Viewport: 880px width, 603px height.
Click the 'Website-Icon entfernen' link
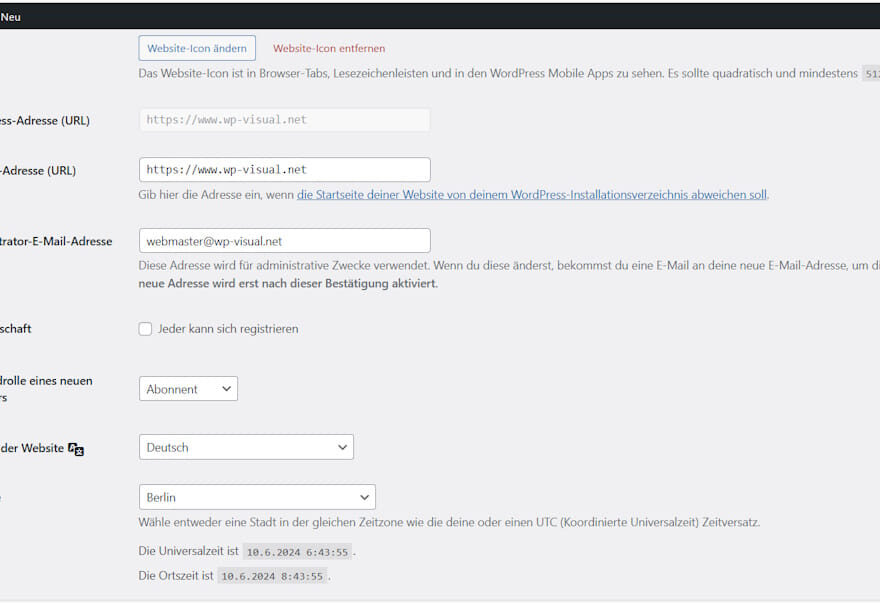(329, 48)
